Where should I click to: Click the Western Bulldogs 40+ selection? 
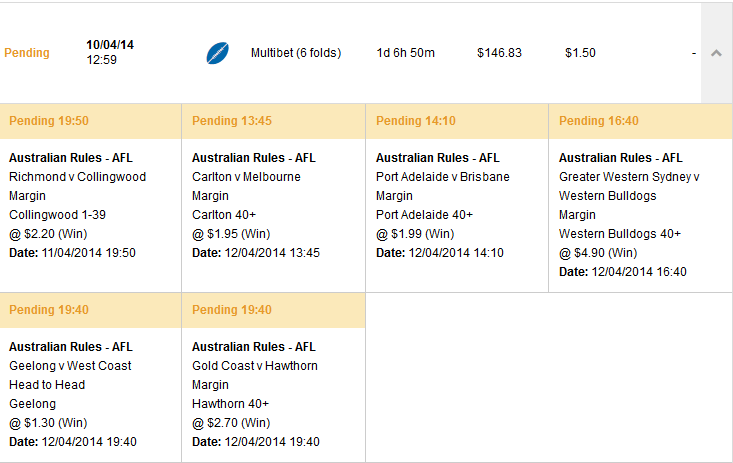[x=620, y=234]
